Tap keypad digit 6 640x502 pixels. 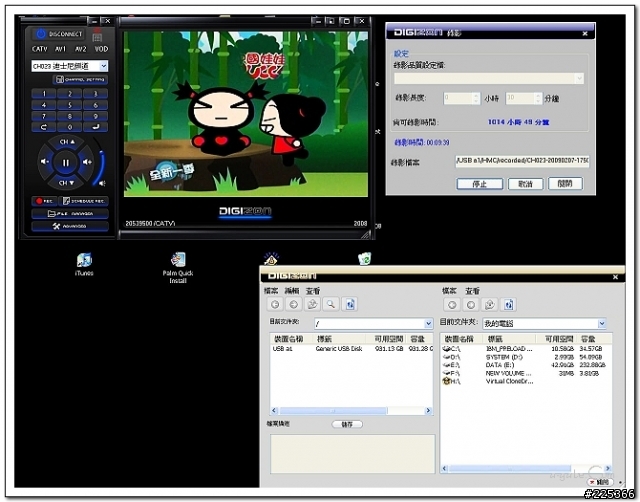pos(96,105)
